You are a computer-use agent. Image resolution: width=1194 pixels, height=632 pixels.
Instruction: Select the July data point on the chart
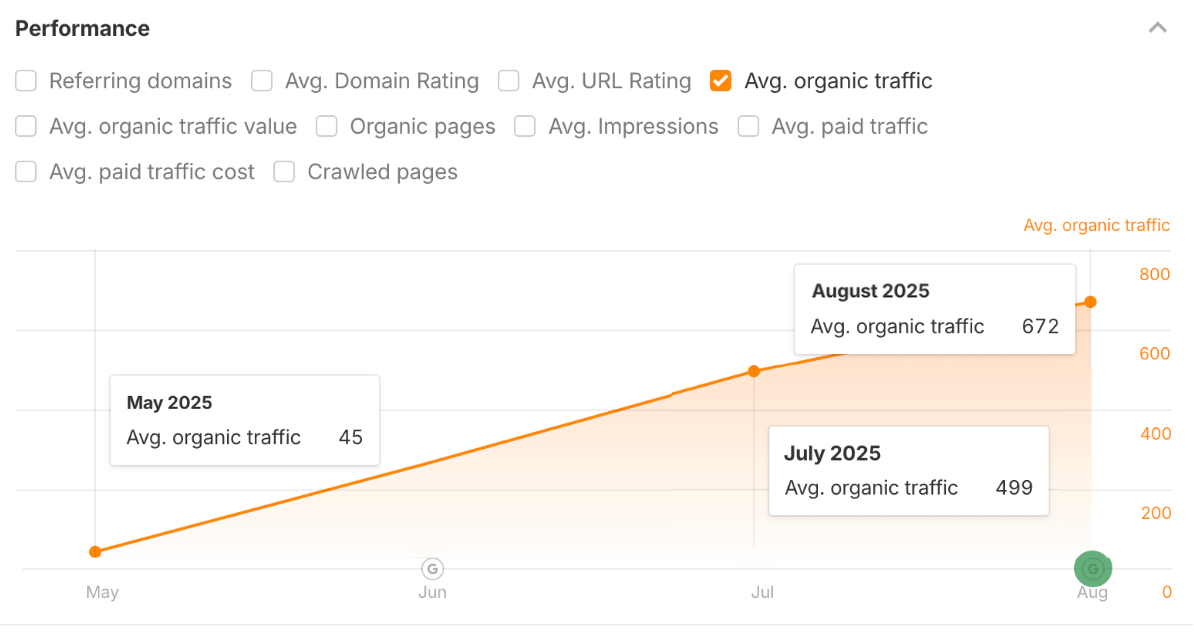[754, 371]
